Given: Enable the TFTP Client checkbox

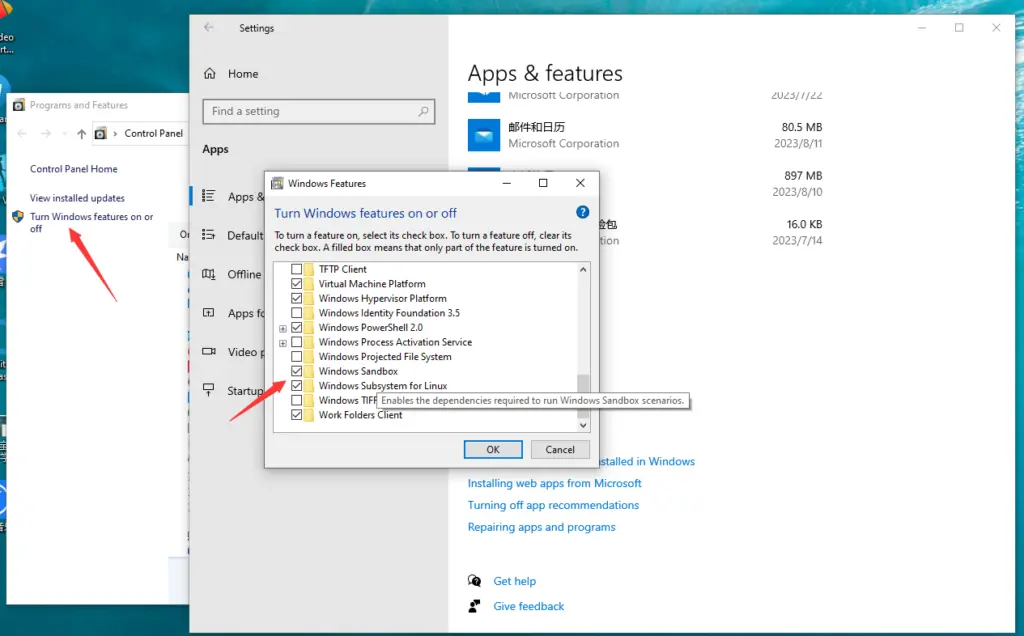Looking at the screenshot, I should click(297, 268).
